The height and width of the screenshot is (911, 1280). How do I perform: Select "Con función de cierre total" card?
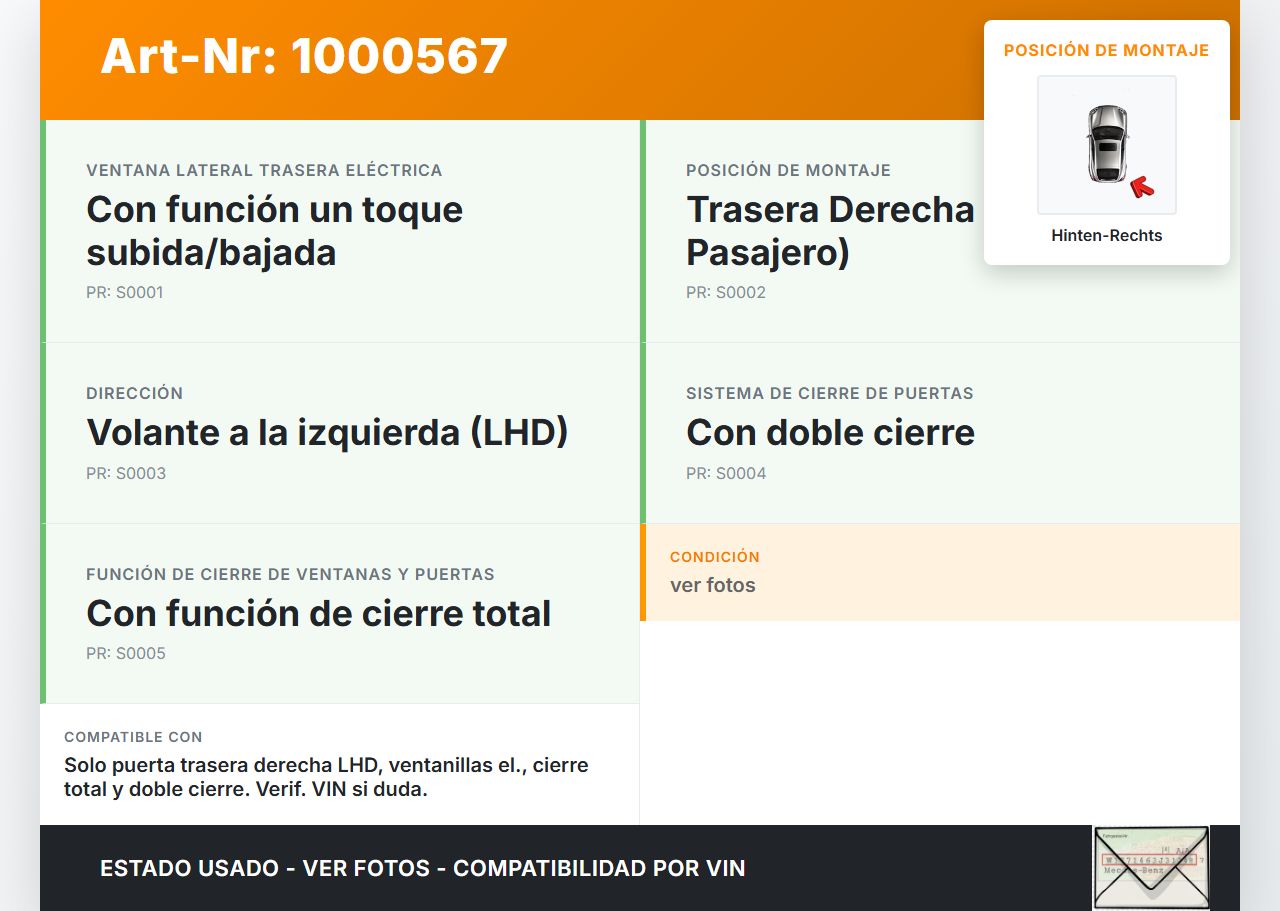[x=318, y=613]
